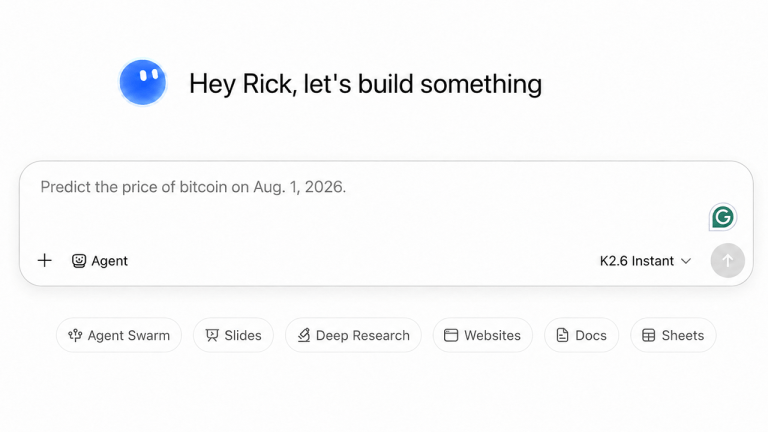Open the plus attachment menu
768x432 pixels.
[x=45, y=261]
